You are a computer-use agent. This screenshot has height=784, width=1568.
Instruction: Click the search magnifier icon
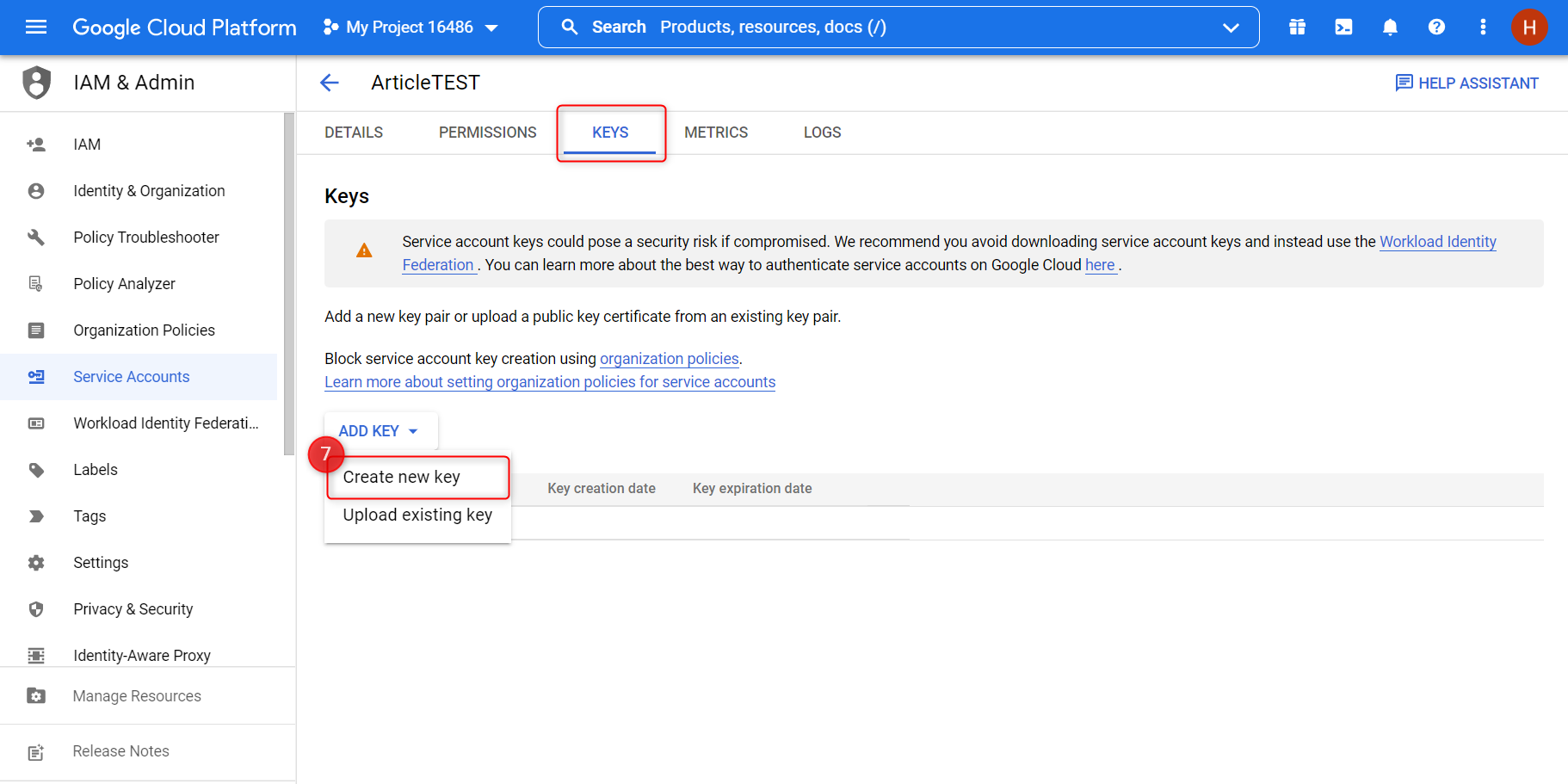pyautogui.click(x=570, y=28)
